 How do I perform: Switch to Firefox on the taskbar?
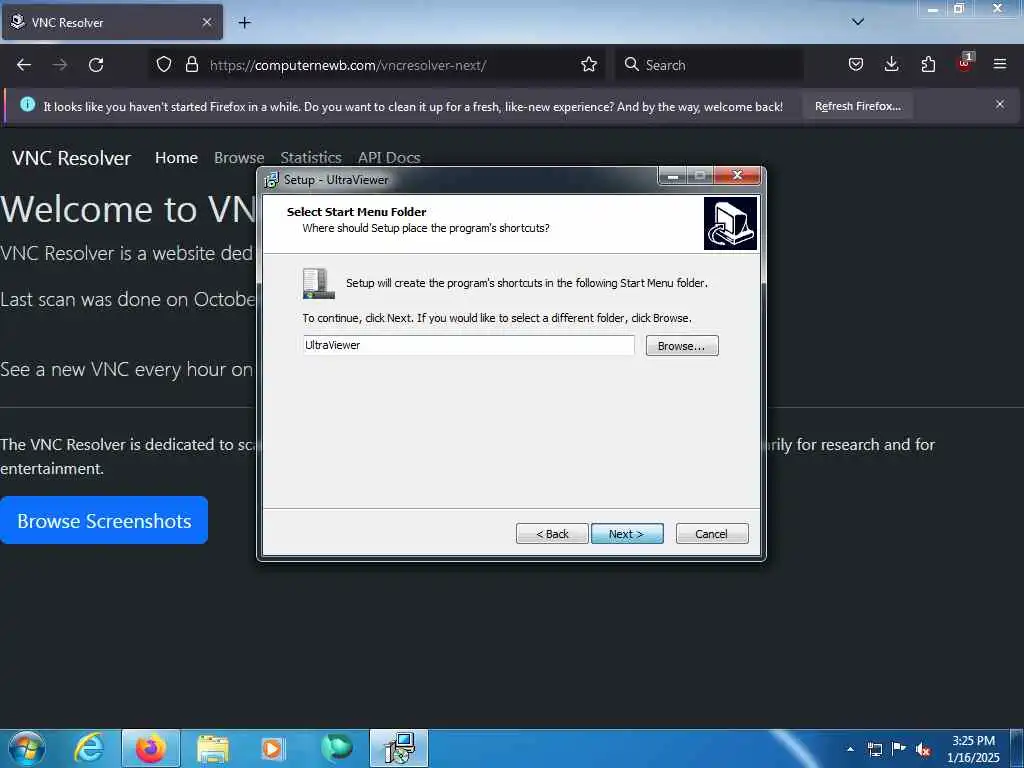[151, 748]
